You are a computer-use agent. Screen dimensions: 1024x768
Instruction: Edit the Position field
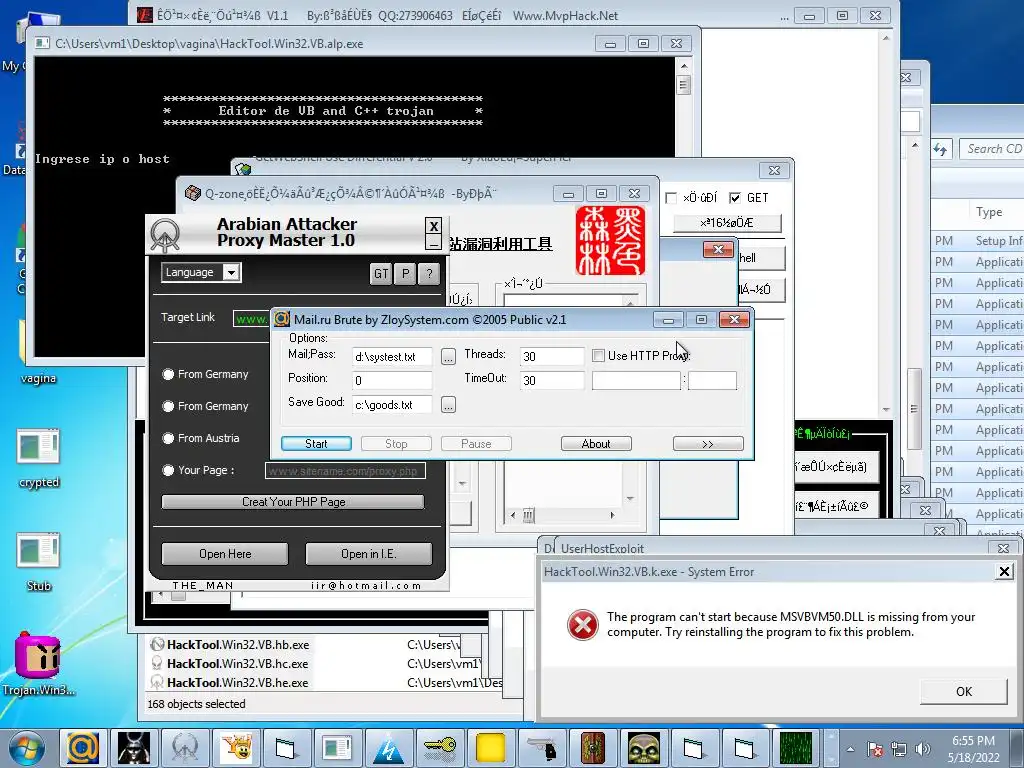coord(392,380)
